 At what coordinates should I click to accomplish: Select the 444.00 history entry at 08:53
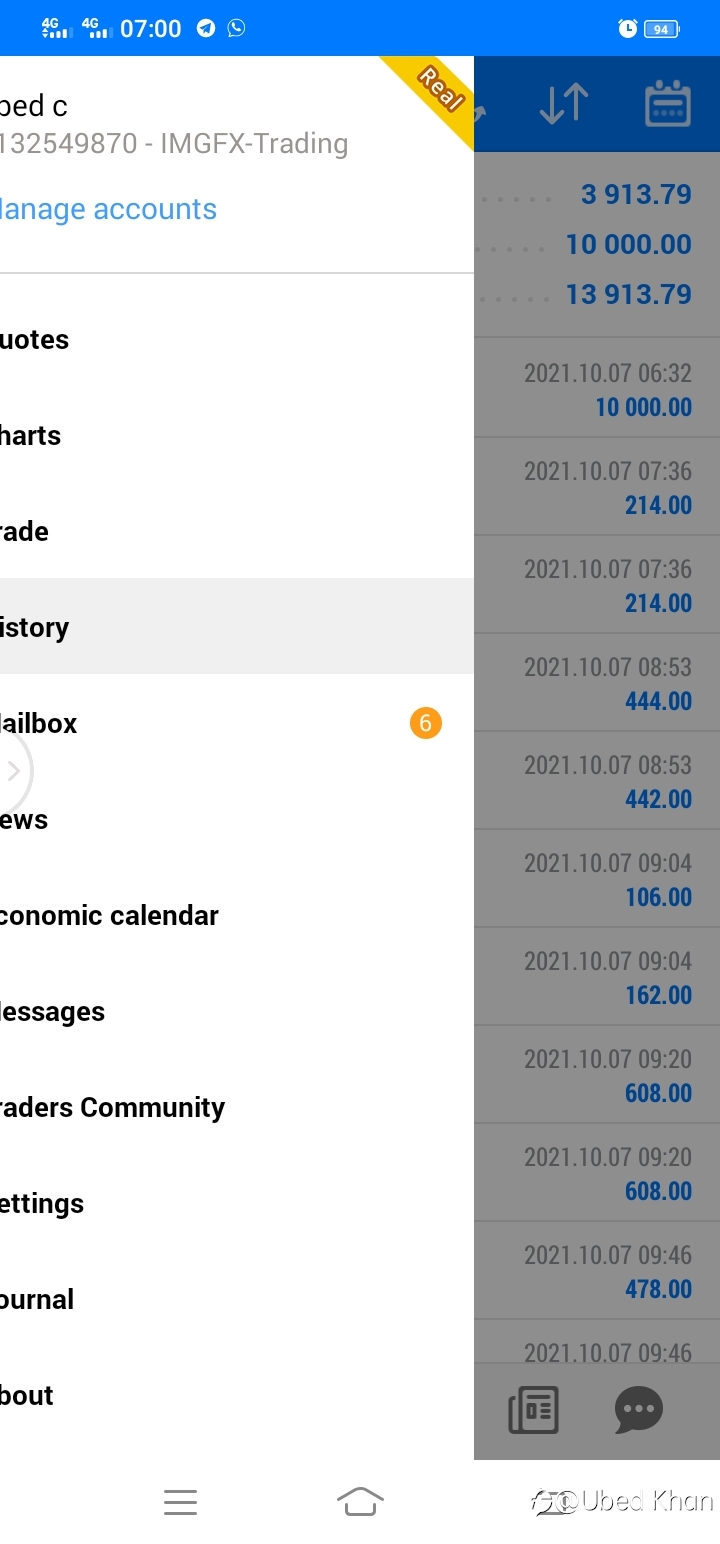click(x=597, y=682)
